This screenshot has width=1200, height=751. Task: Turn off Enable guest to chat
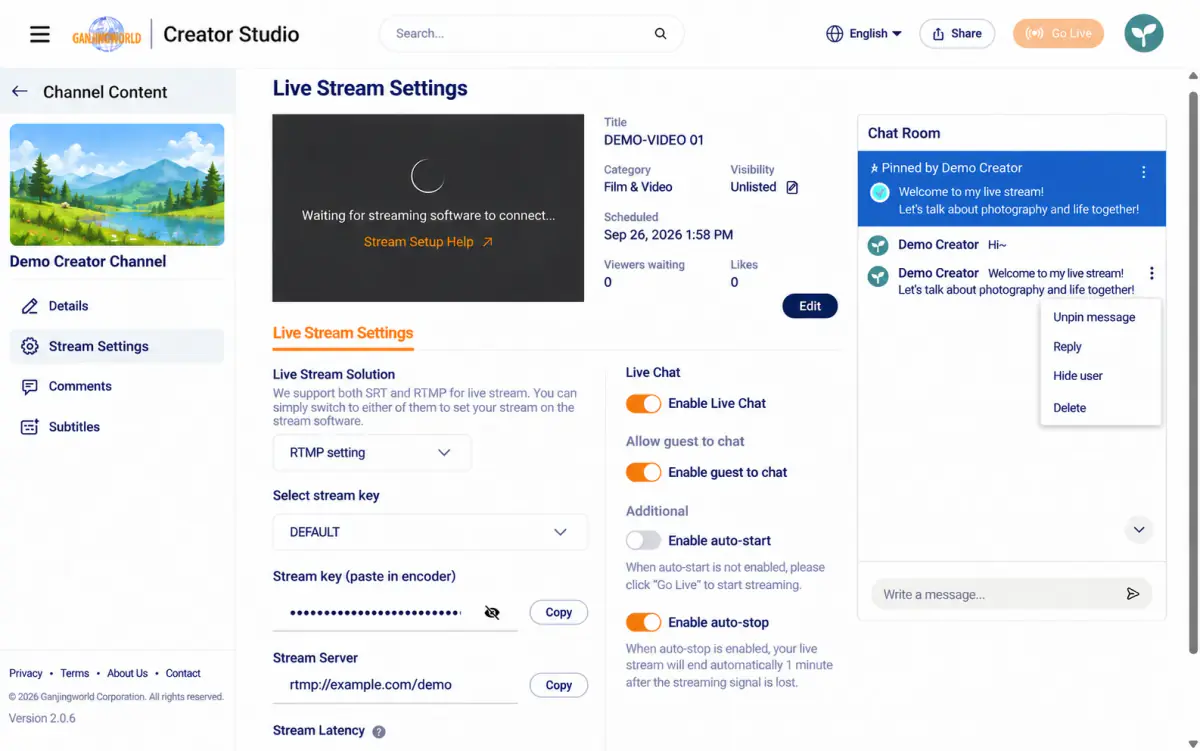(x=643, y=473)
